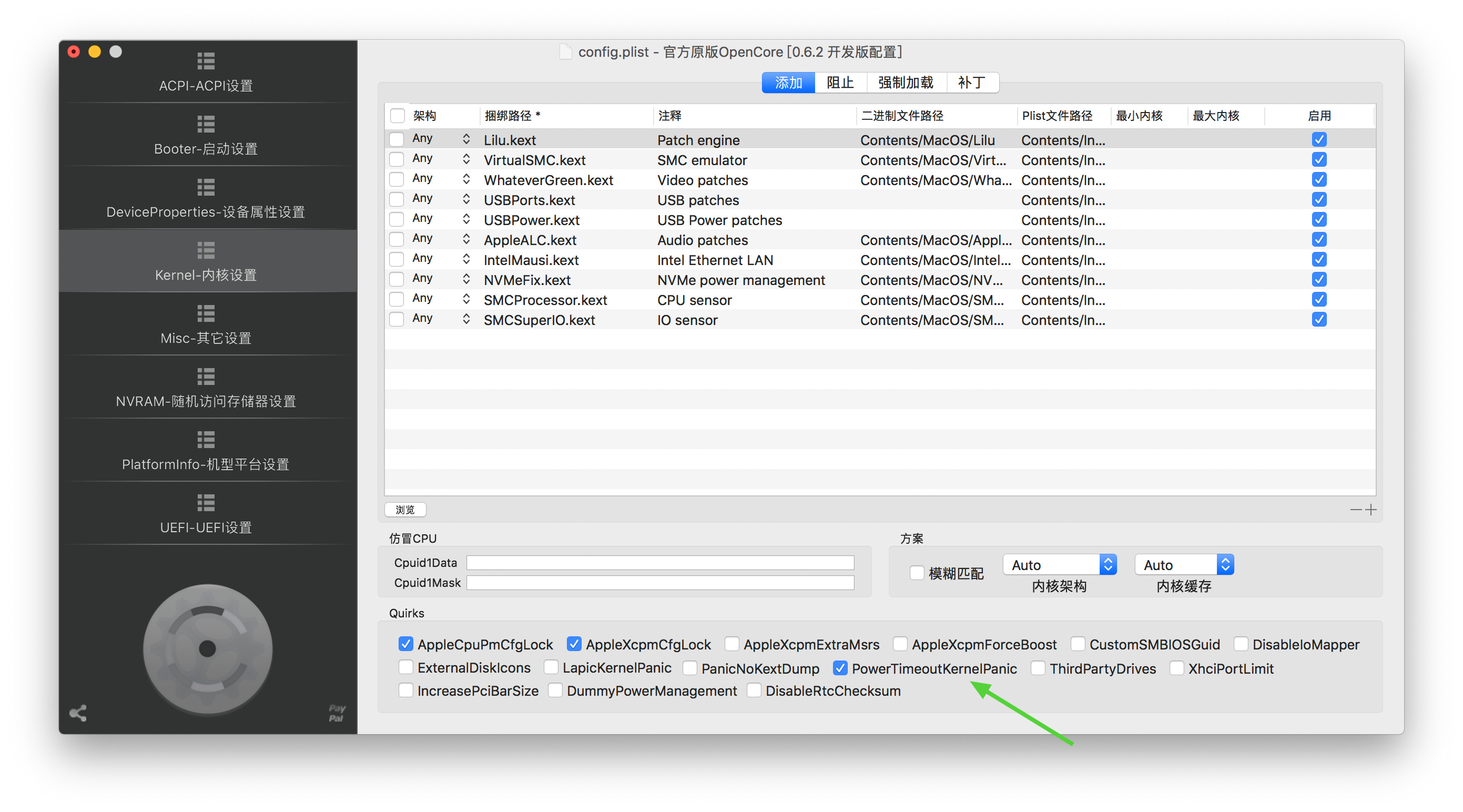Uncheck PowerTimeoutKernelPanic quirk
Viewport: 1463px width, 812px height.
[x=840, y=668]
